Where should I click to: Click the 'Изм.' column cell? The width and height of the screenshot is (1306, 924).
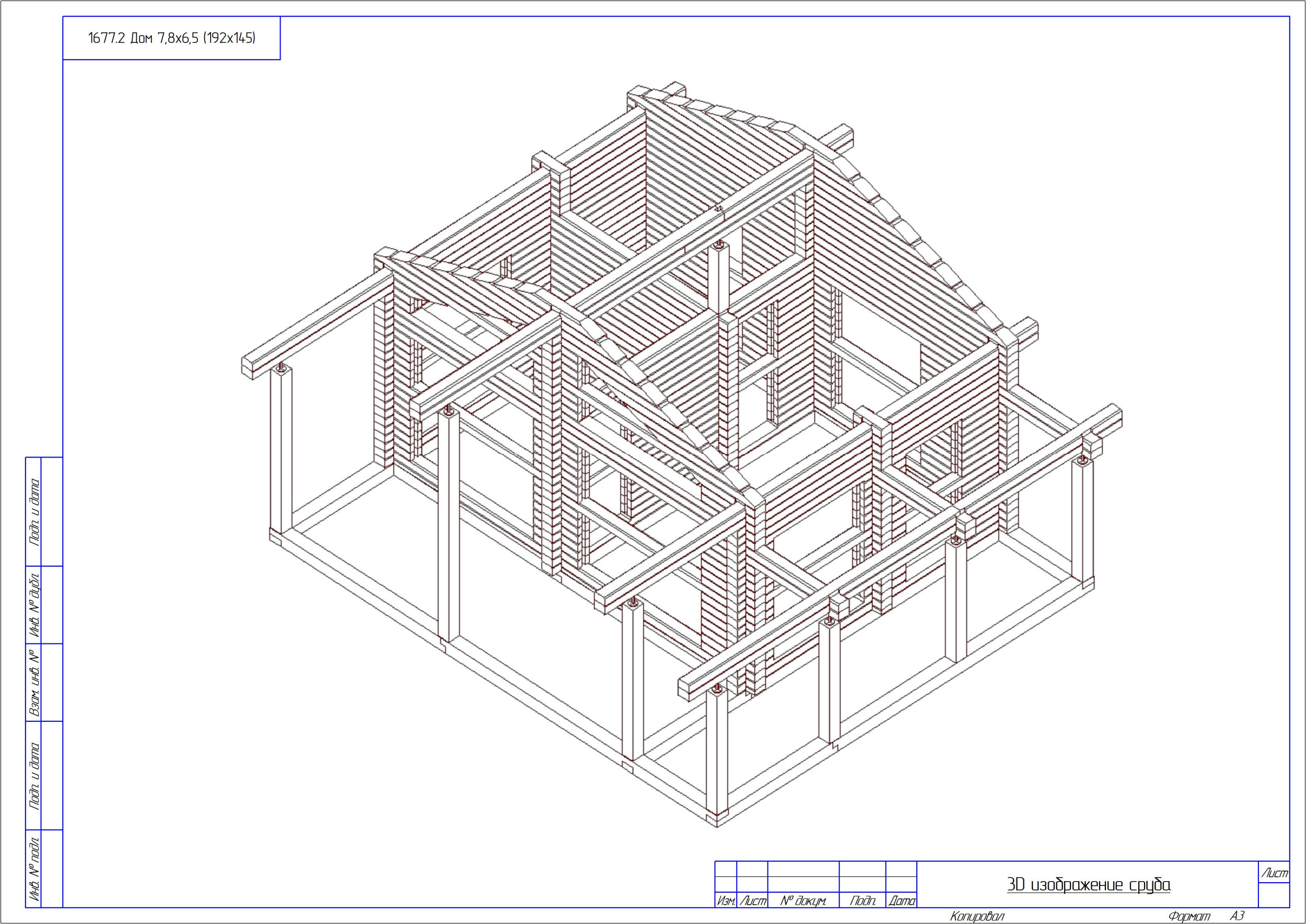point(726,900)
